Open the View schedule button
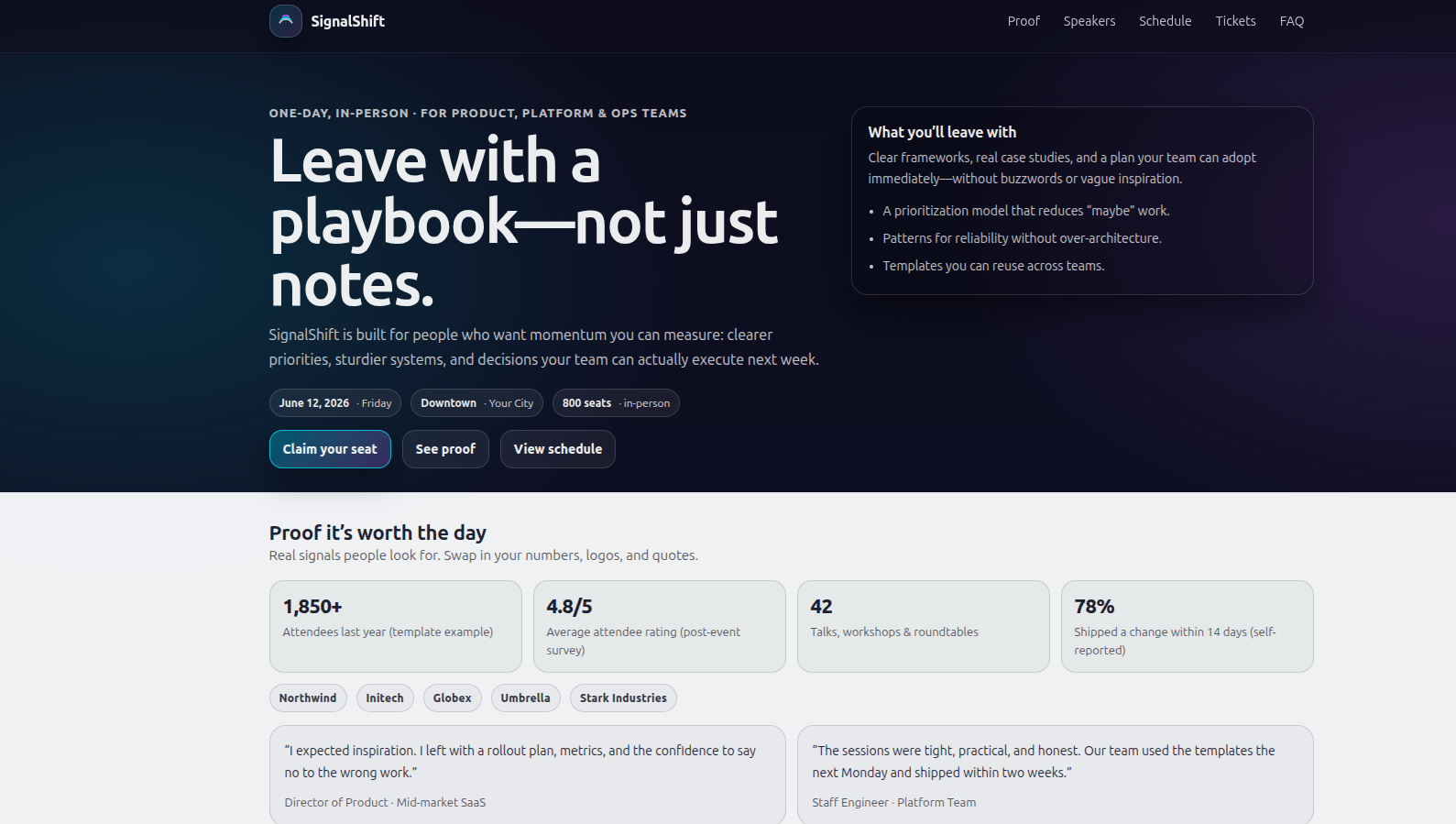The width and height of the screenshot is (1456, 824). [x=557, y=448]
